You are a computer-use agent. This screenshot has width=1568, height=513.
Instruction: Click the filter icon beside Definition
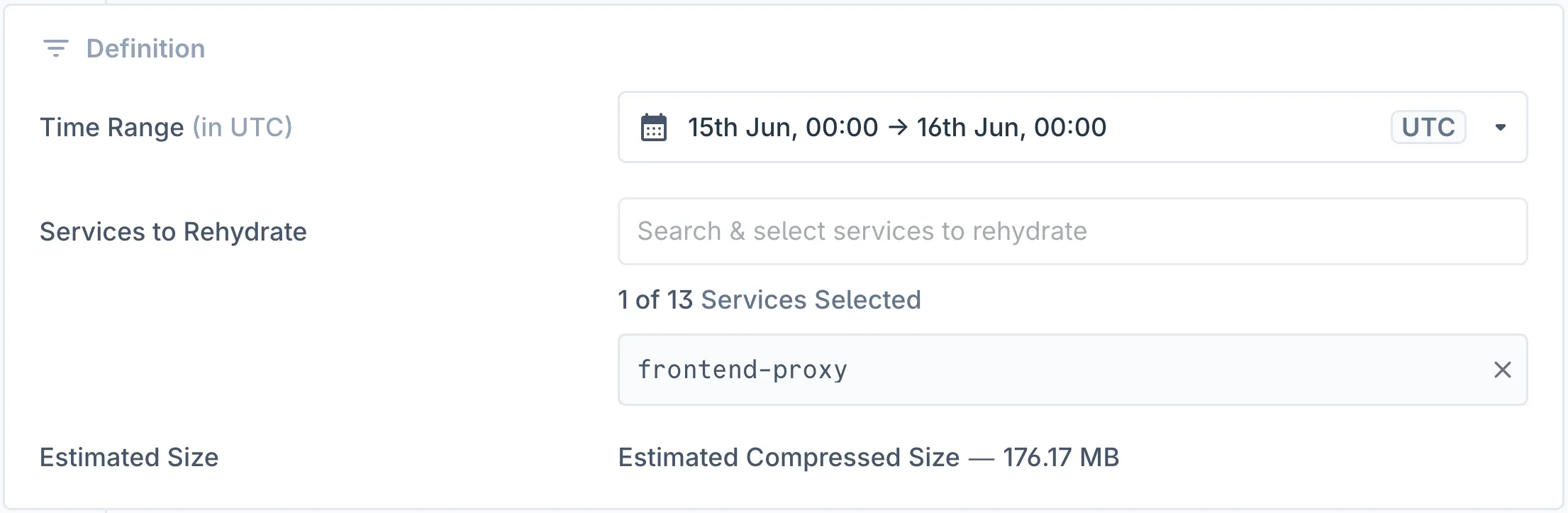tap(55, 48)
